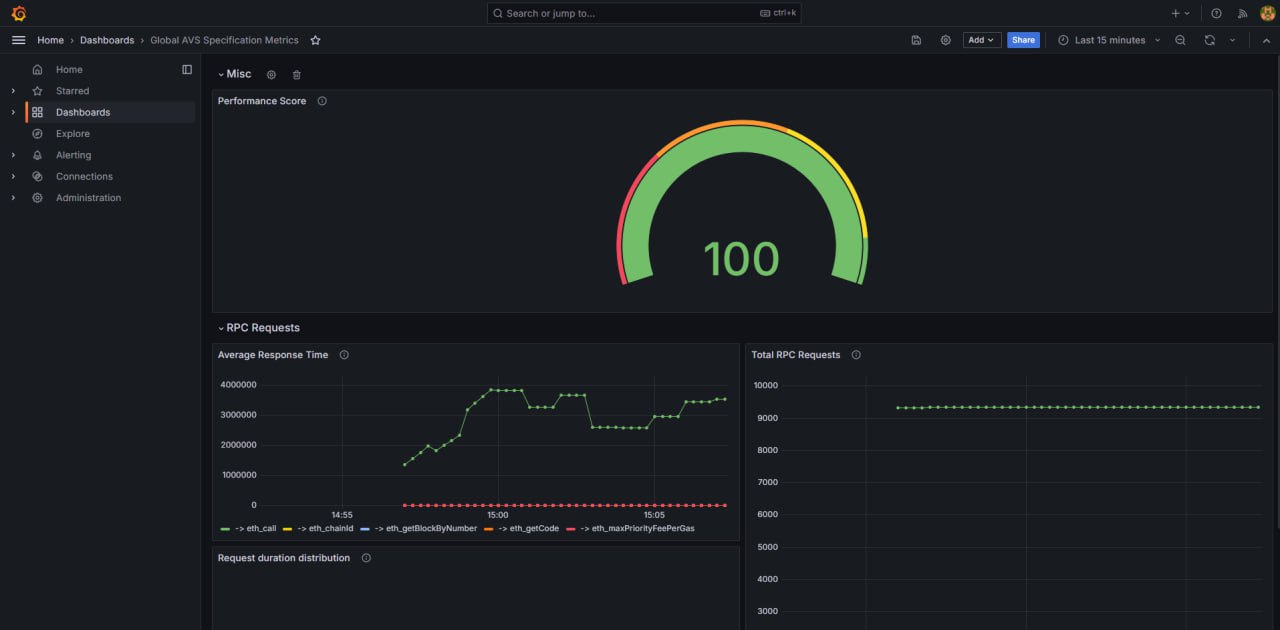1280x630 pixels.
Task: Delete the Misc row with trash icon
Action: (297, 75)
